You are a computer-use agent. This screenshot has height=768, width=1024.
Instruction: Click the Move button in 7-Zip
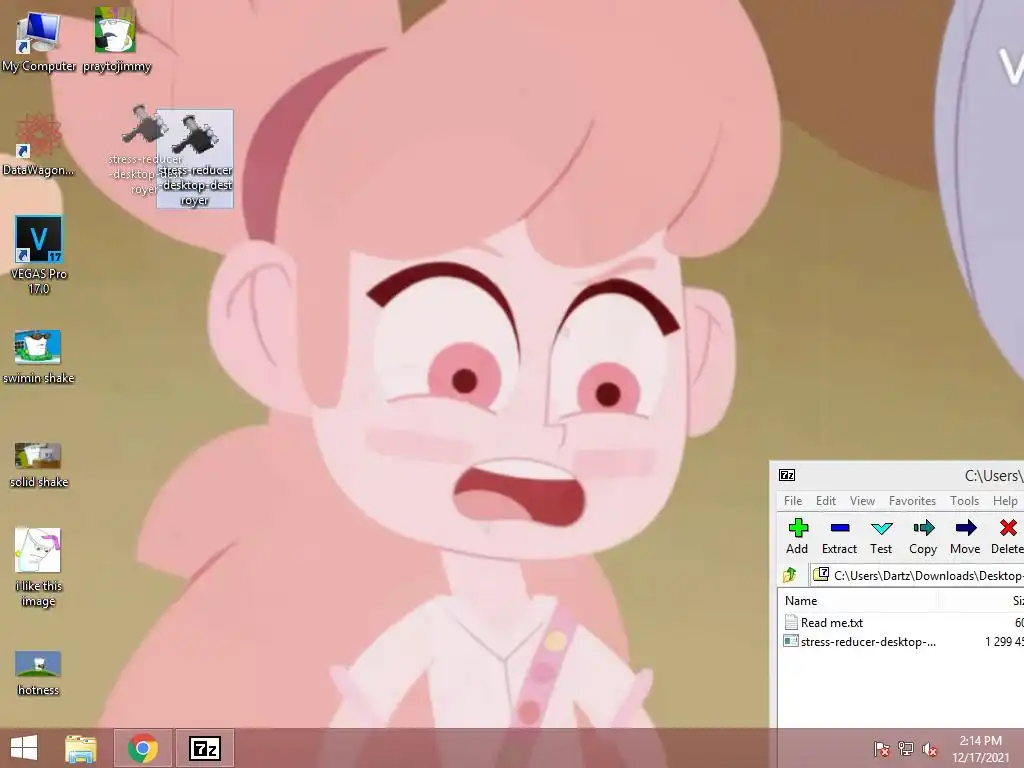[965, 536]
